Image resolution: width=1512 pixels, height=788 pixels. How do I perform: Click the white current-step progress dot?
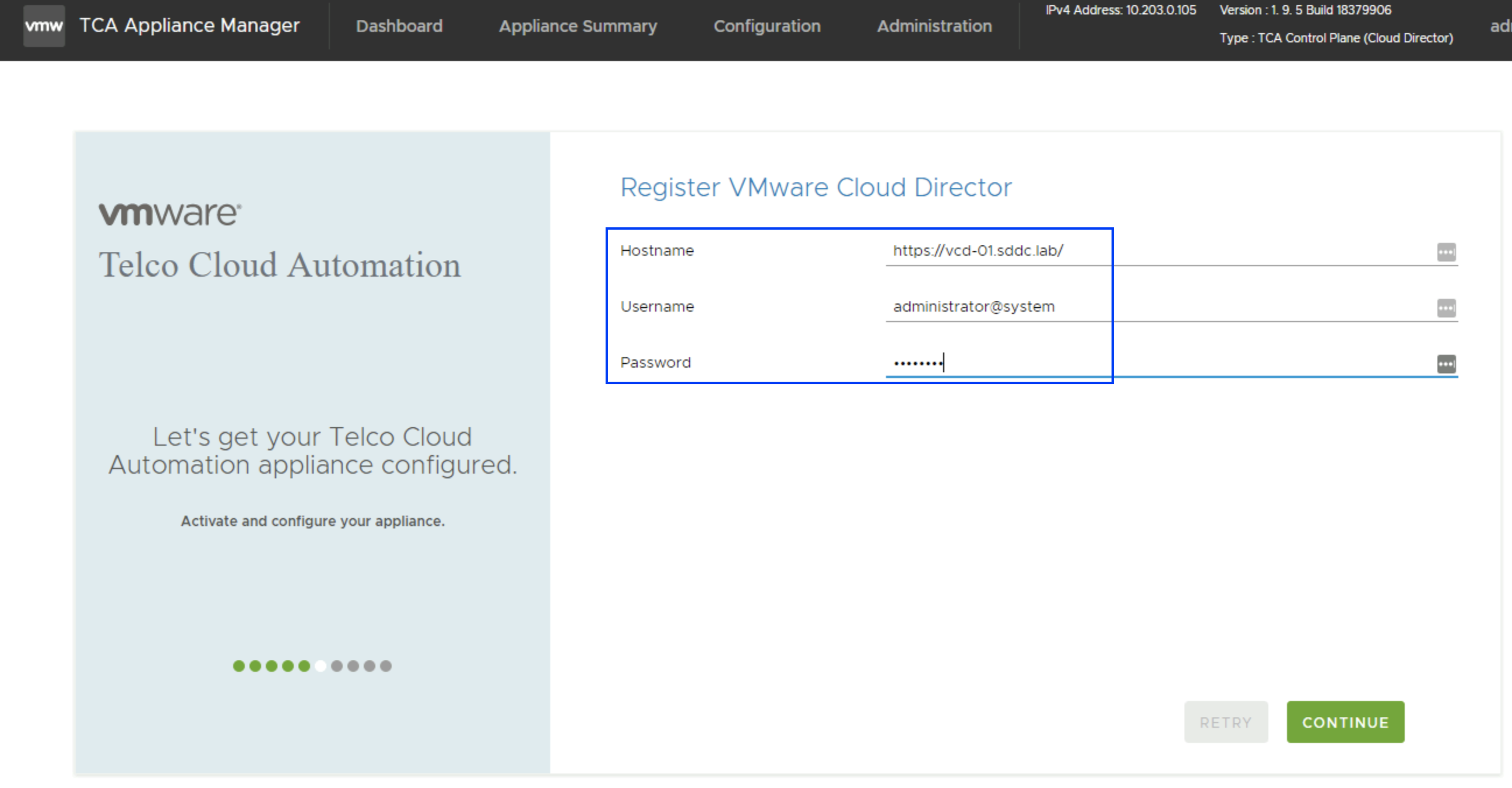tap(320, 666)
